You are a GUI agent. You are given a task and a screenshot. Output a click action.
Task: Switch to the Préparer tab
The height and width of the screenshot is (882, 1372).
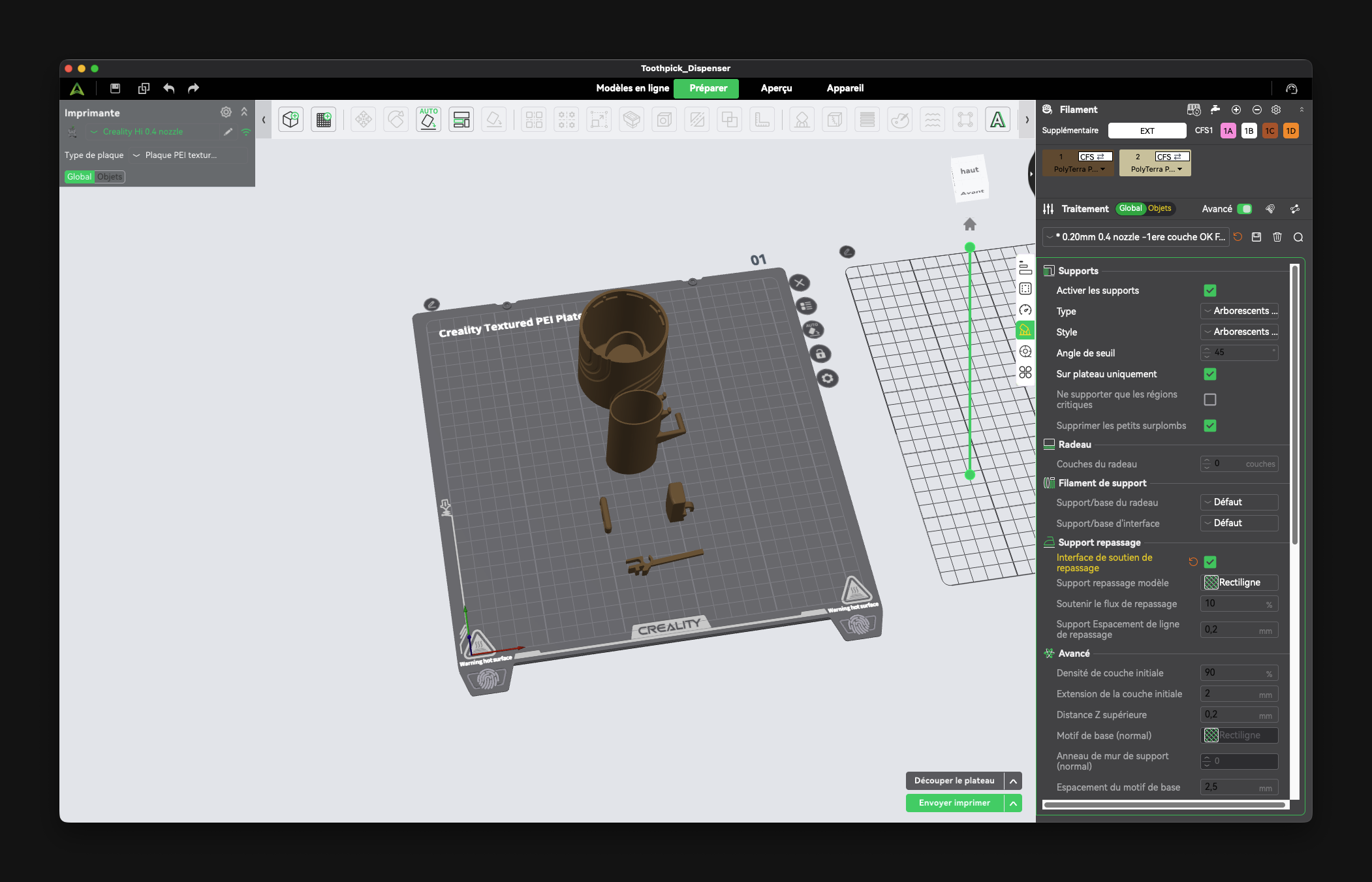pos(708,88)
